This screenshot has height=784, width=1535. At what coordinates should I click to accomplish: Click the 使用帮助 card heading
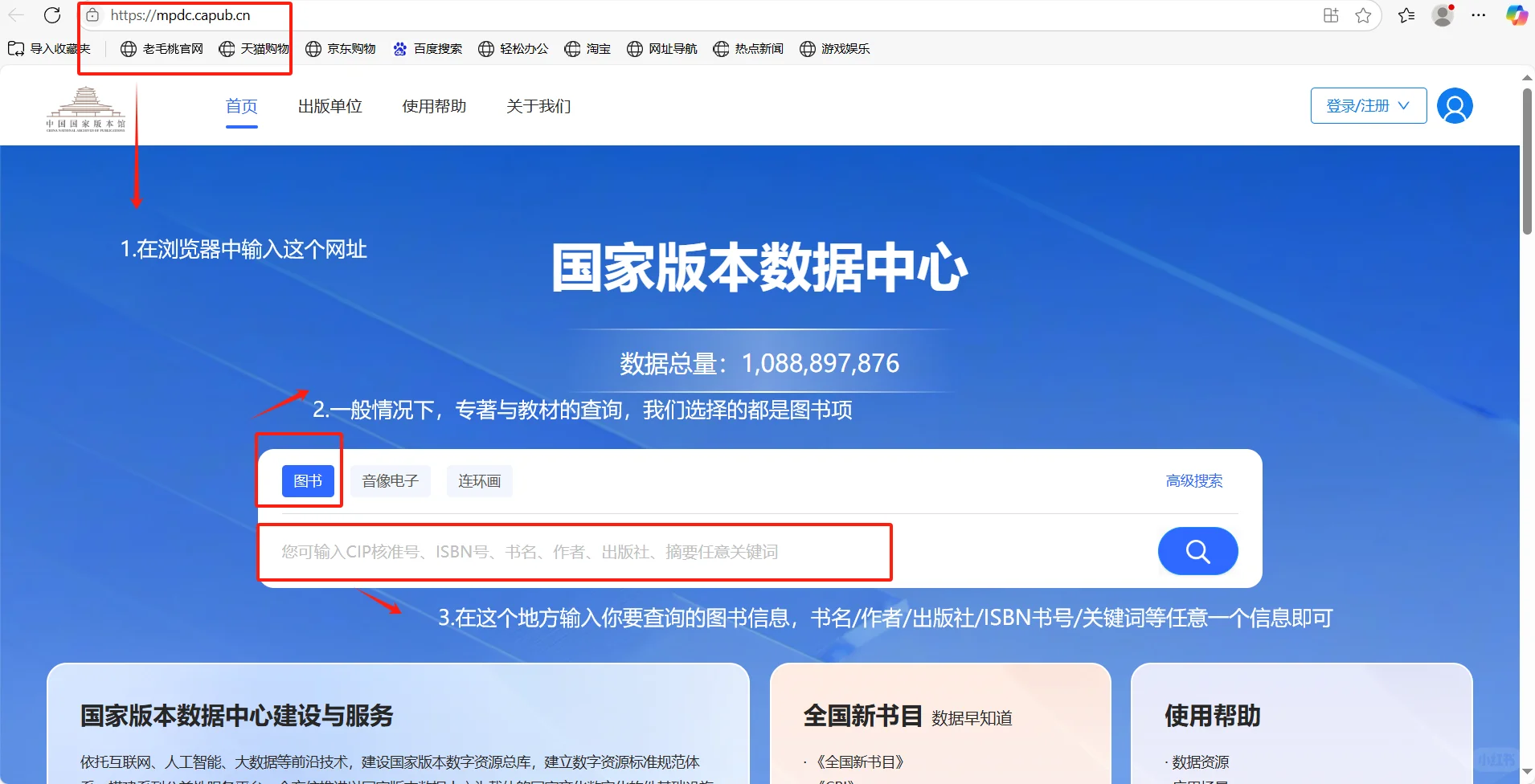[1213, 716]
